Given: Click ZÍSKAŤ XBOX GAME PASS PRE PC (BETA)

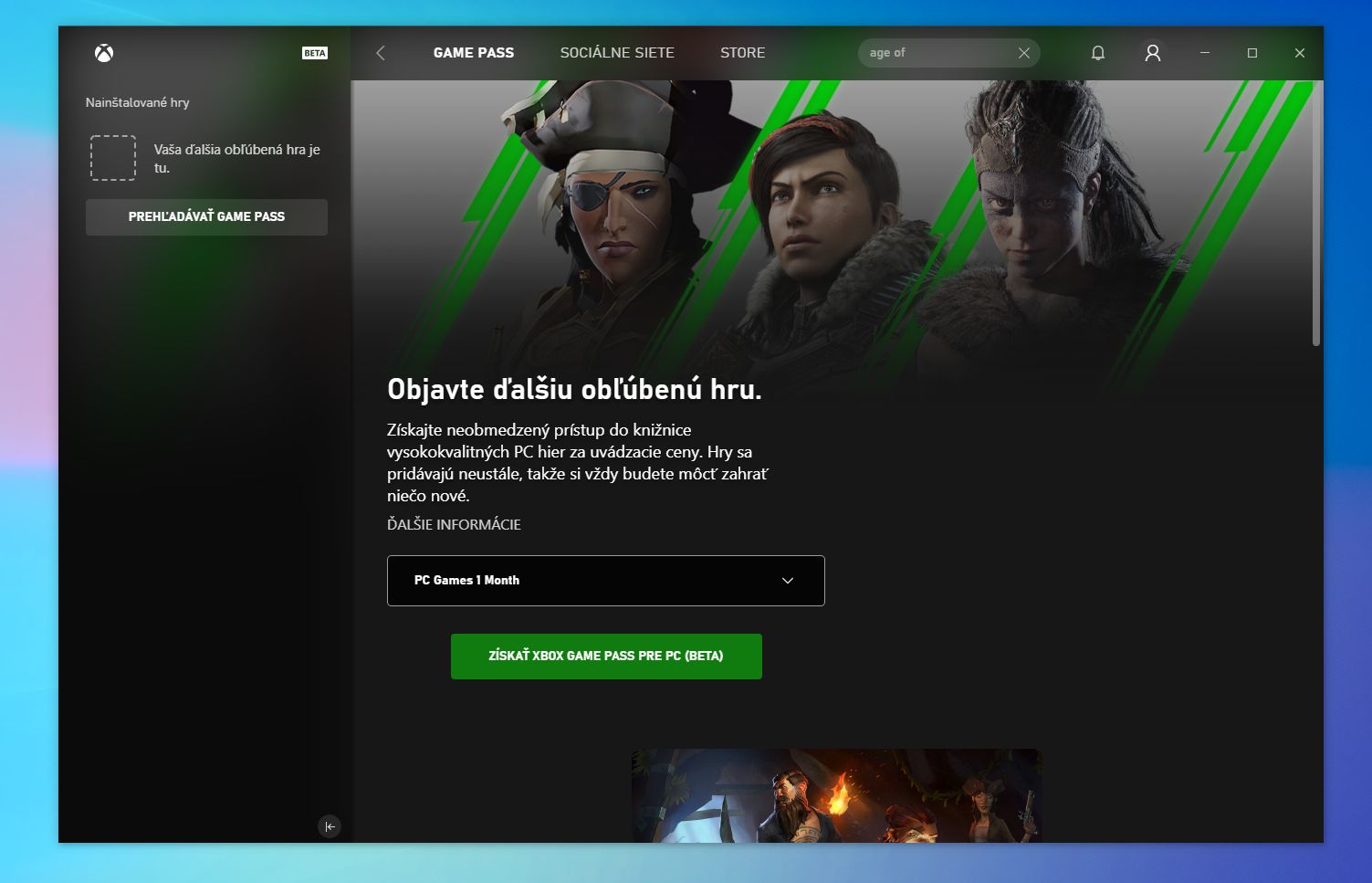Looking at the screenshot, I should pyautogui.click(x=606, y=657).
